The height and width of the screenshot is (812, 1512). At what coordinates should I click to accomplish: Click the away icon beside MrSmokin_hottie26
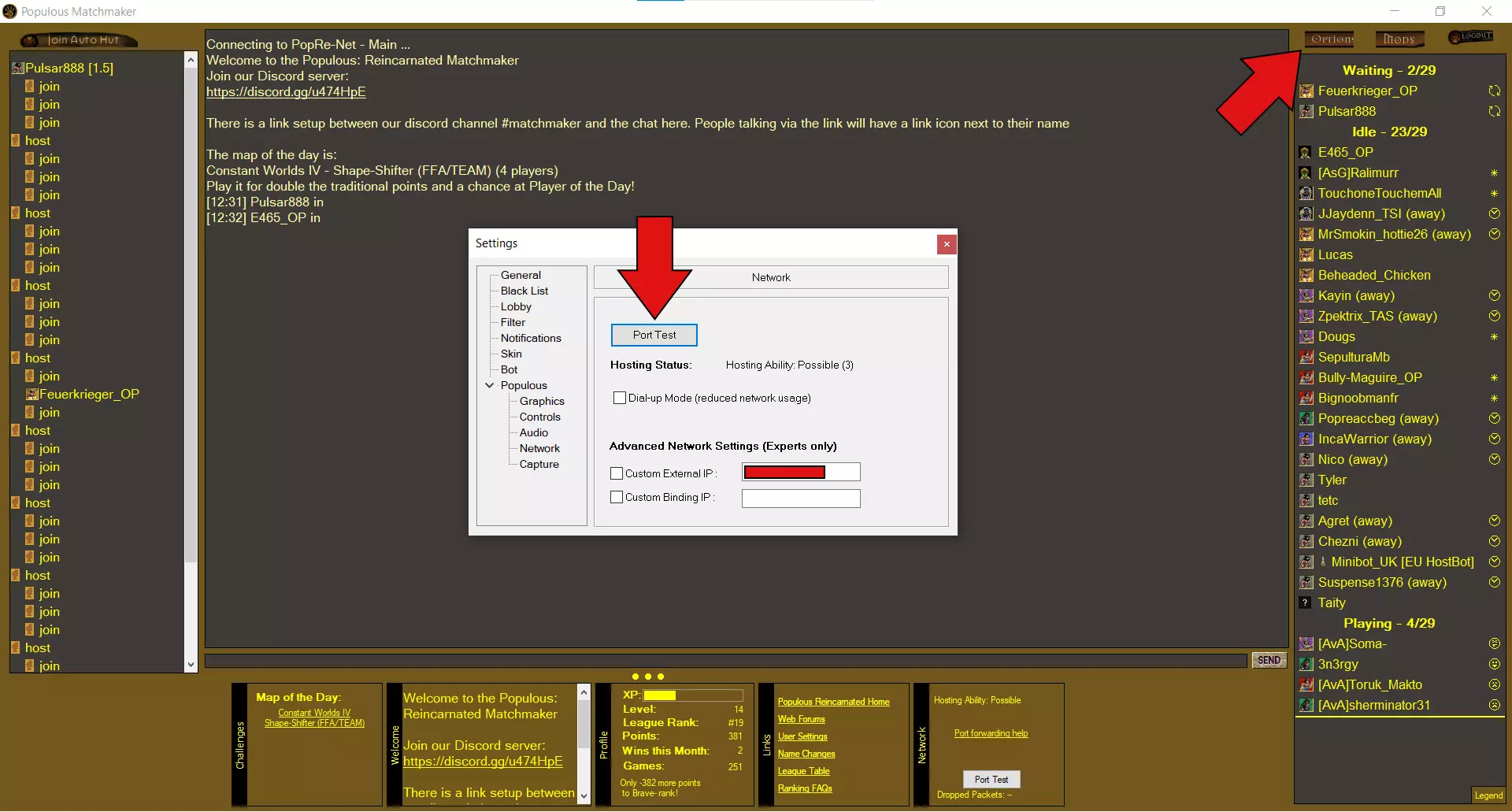pyautogui.click(x=1494, y=235)
